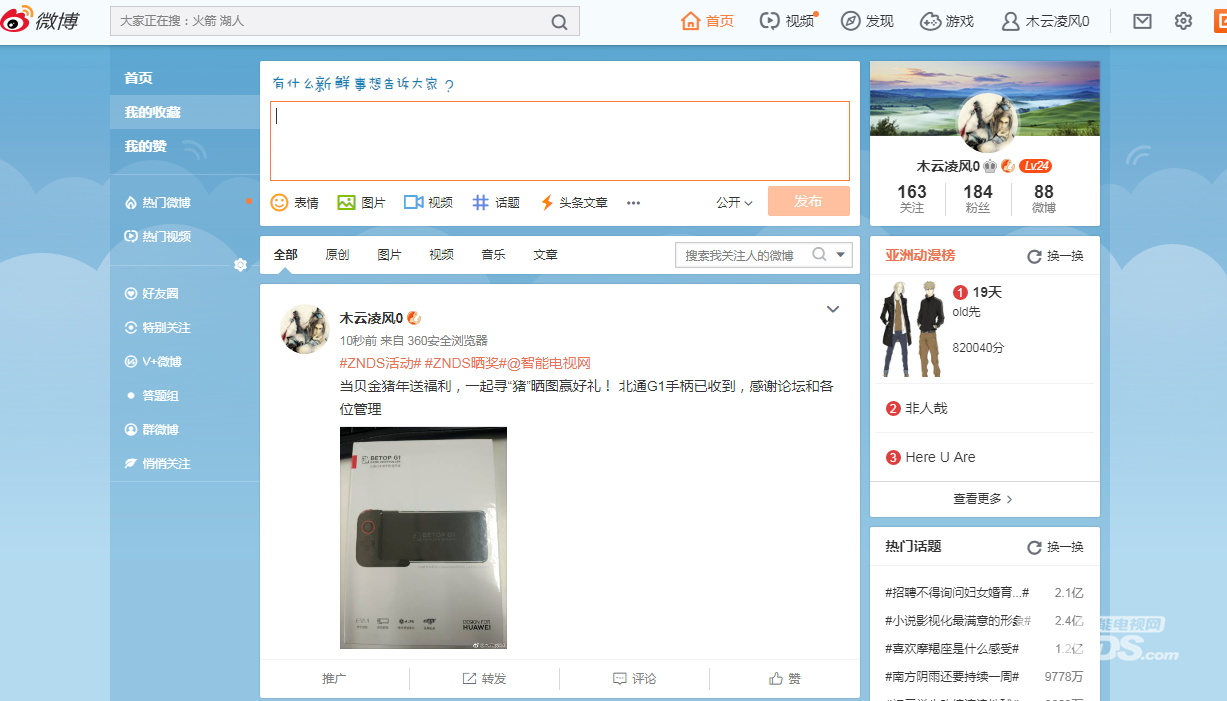Image resolution: width=1227 pixels, height=701 pixels.
Task: Like the post with 赞
Action: point(784,679)
